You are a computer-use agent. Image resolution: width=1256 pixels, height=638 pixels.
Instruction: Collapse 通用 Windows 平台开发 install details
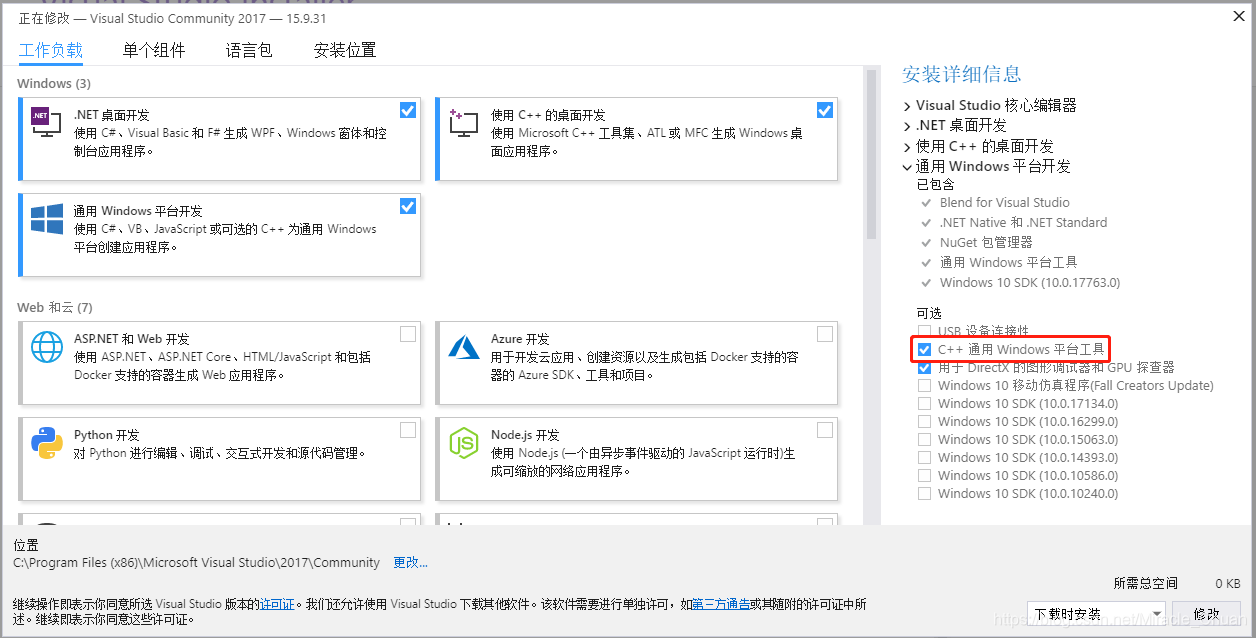907,167
